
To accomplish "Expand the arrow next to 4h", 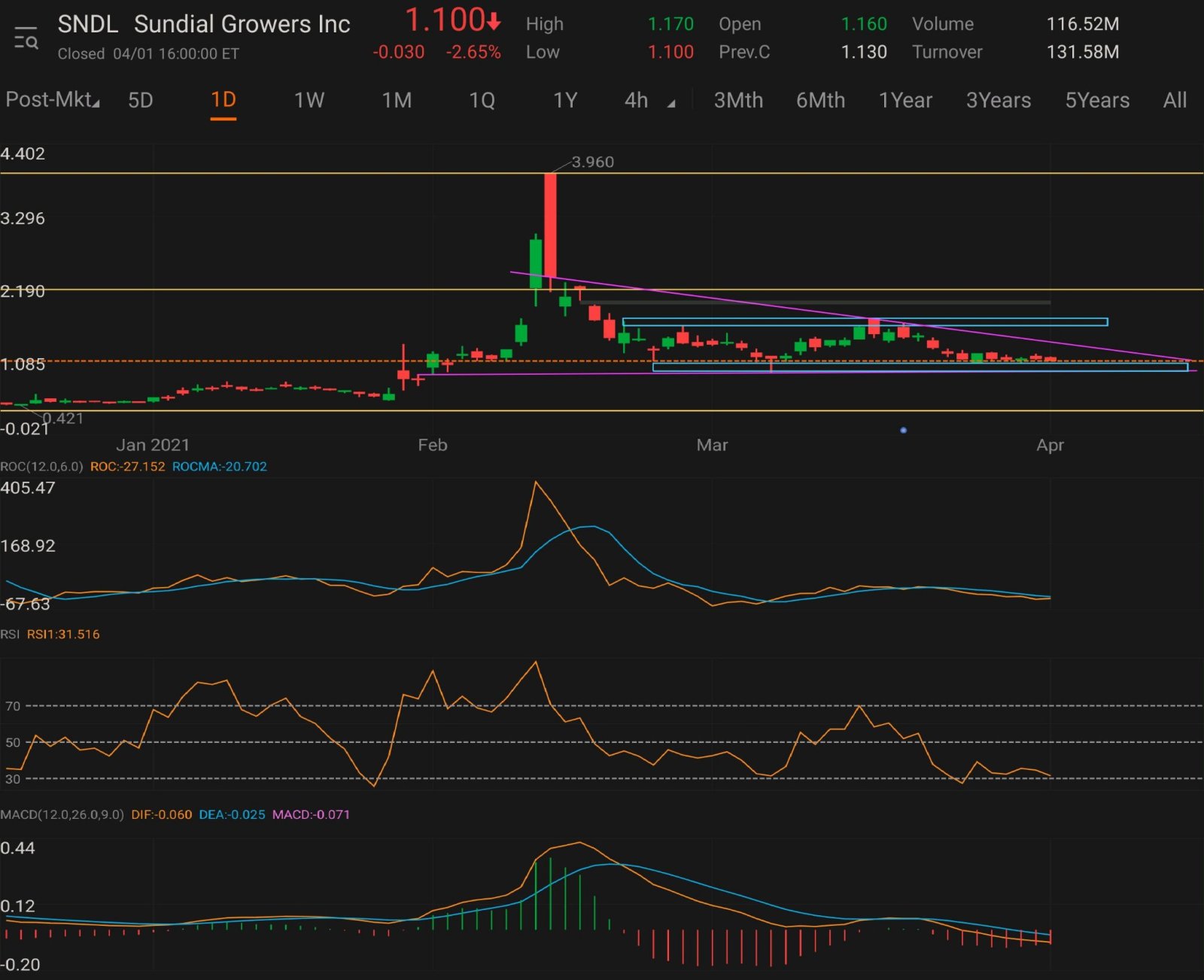I will 671,104.
